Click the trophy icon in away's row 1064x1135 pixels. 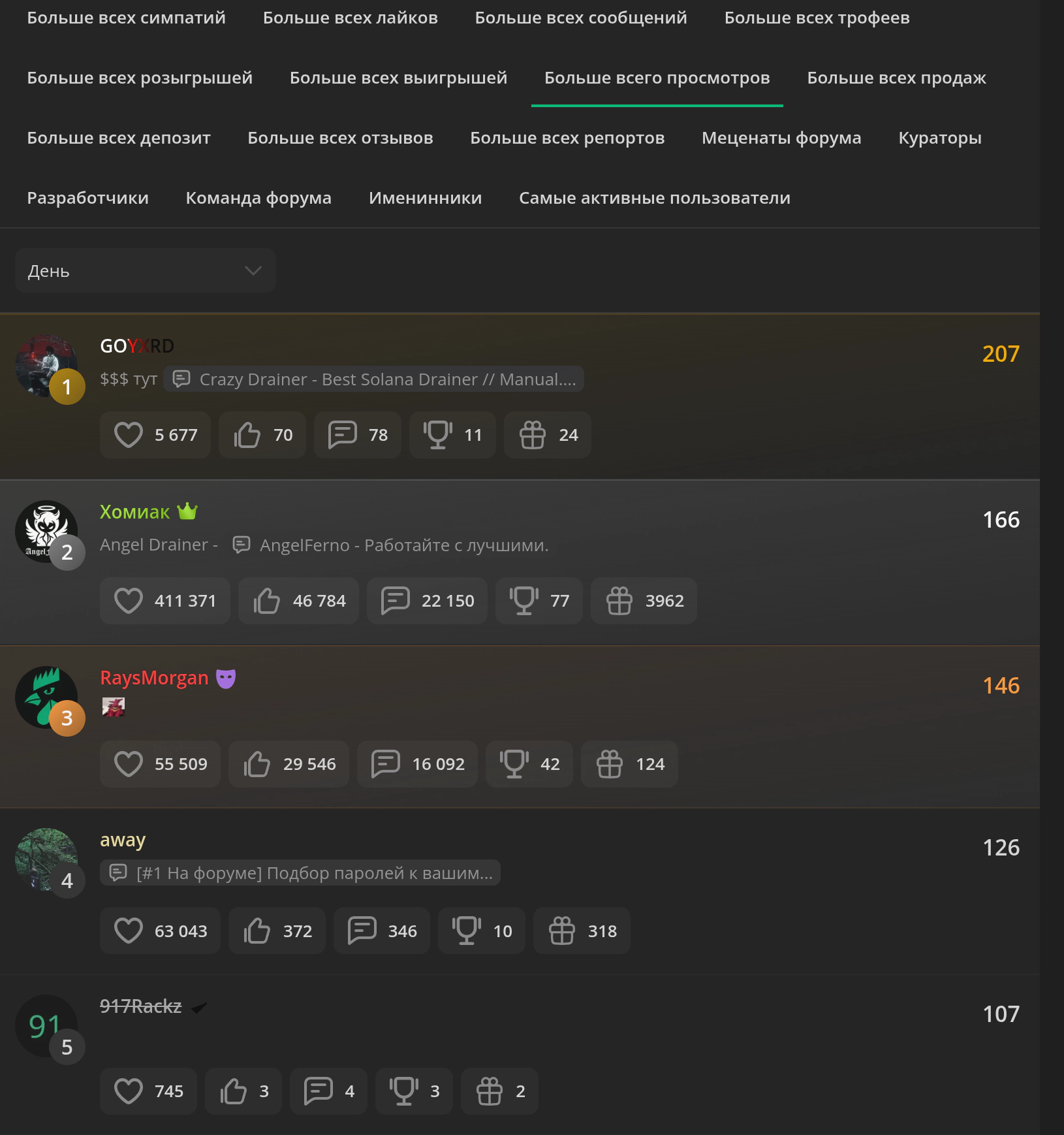(467, 931)
